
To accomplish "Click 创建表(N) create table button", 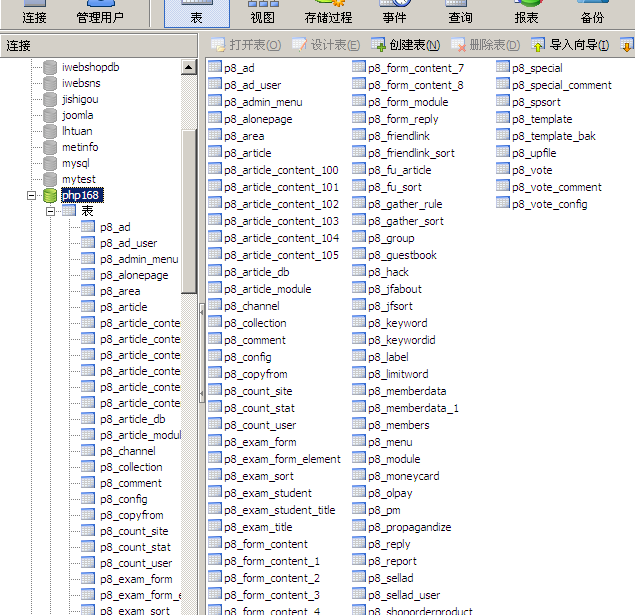I will click(406, 45).
